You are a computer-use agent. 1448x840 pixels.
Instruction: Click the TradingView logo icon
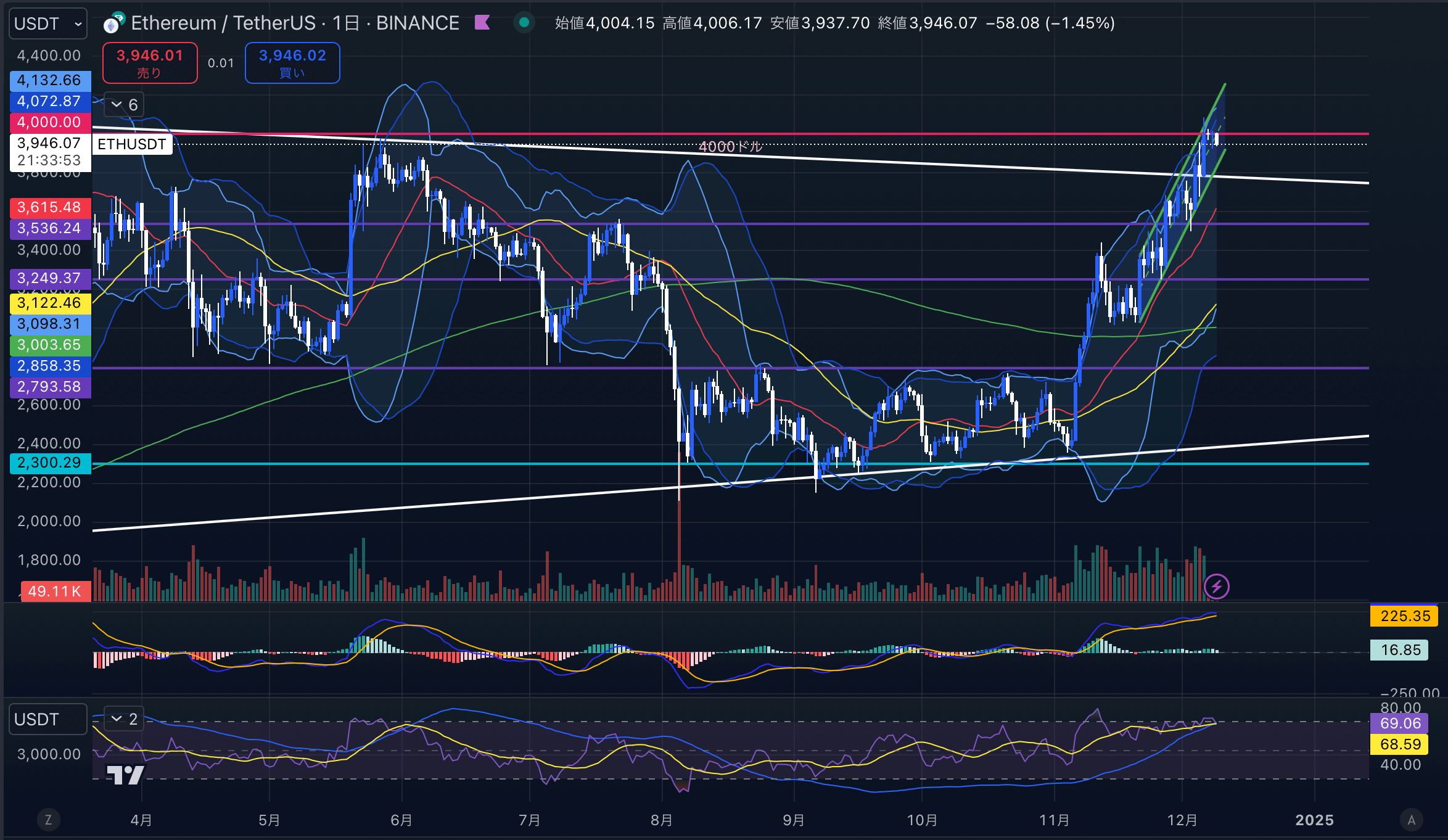point(125,775)
